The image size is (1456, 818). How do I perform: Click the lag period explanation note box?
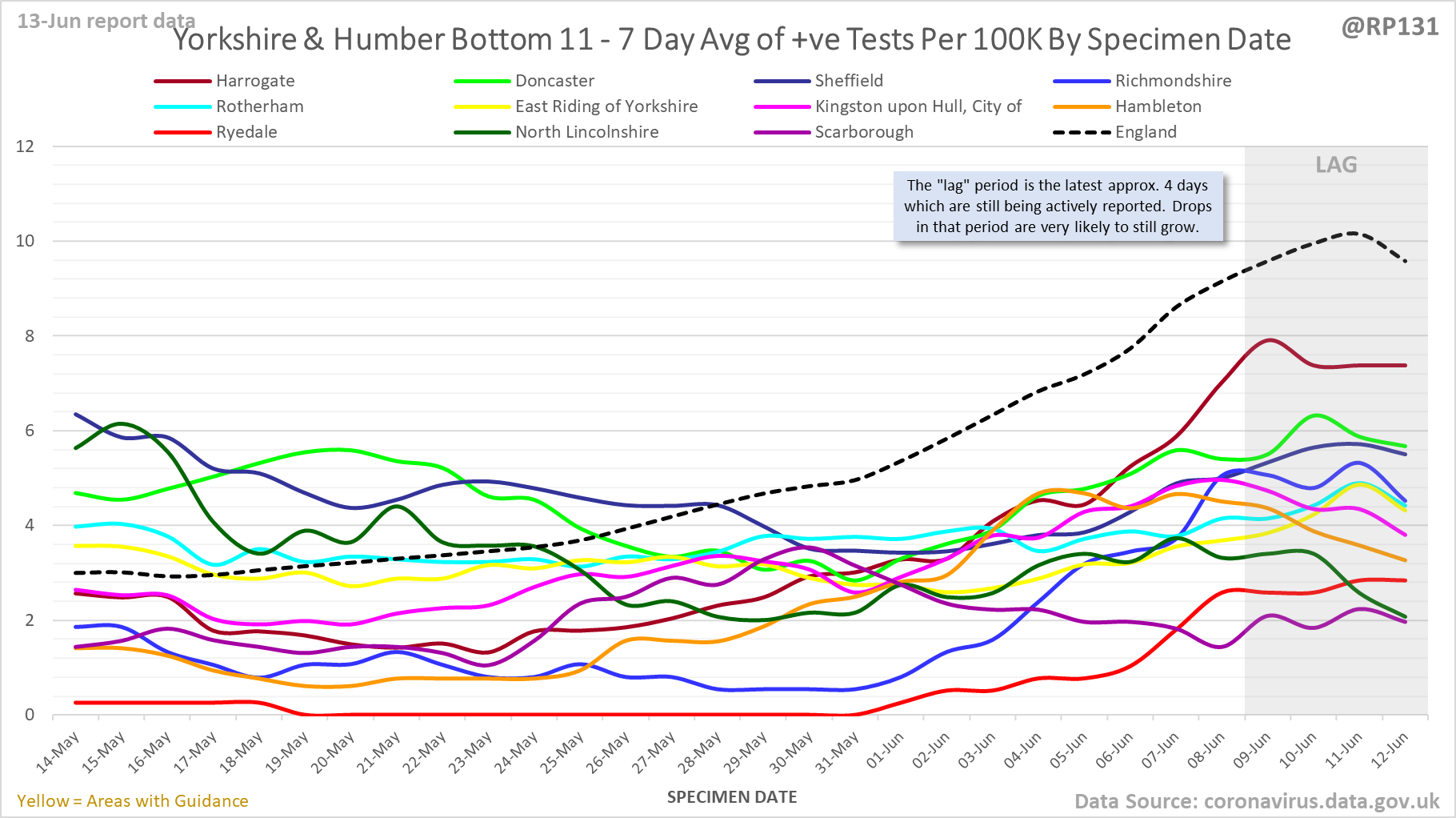point(1058,206)
